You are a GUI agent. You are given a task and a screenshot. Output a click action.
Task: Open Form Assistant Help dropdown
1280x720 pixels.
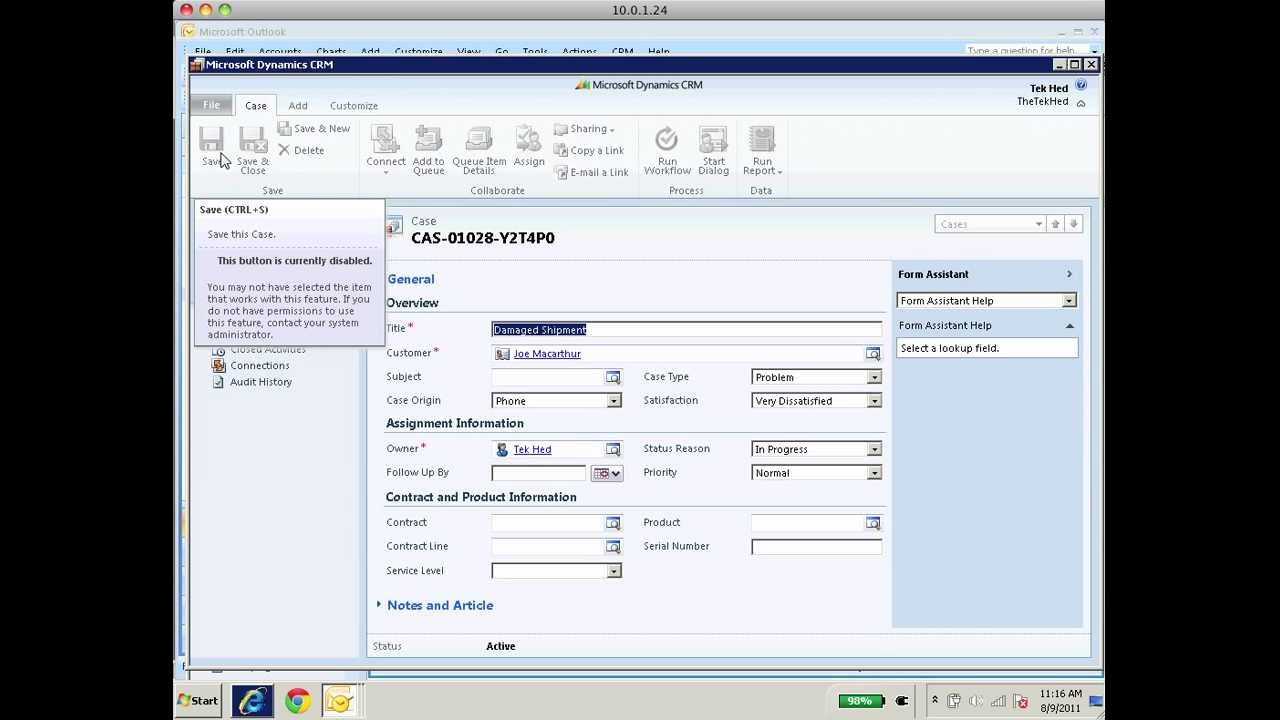click(1069, 301)
